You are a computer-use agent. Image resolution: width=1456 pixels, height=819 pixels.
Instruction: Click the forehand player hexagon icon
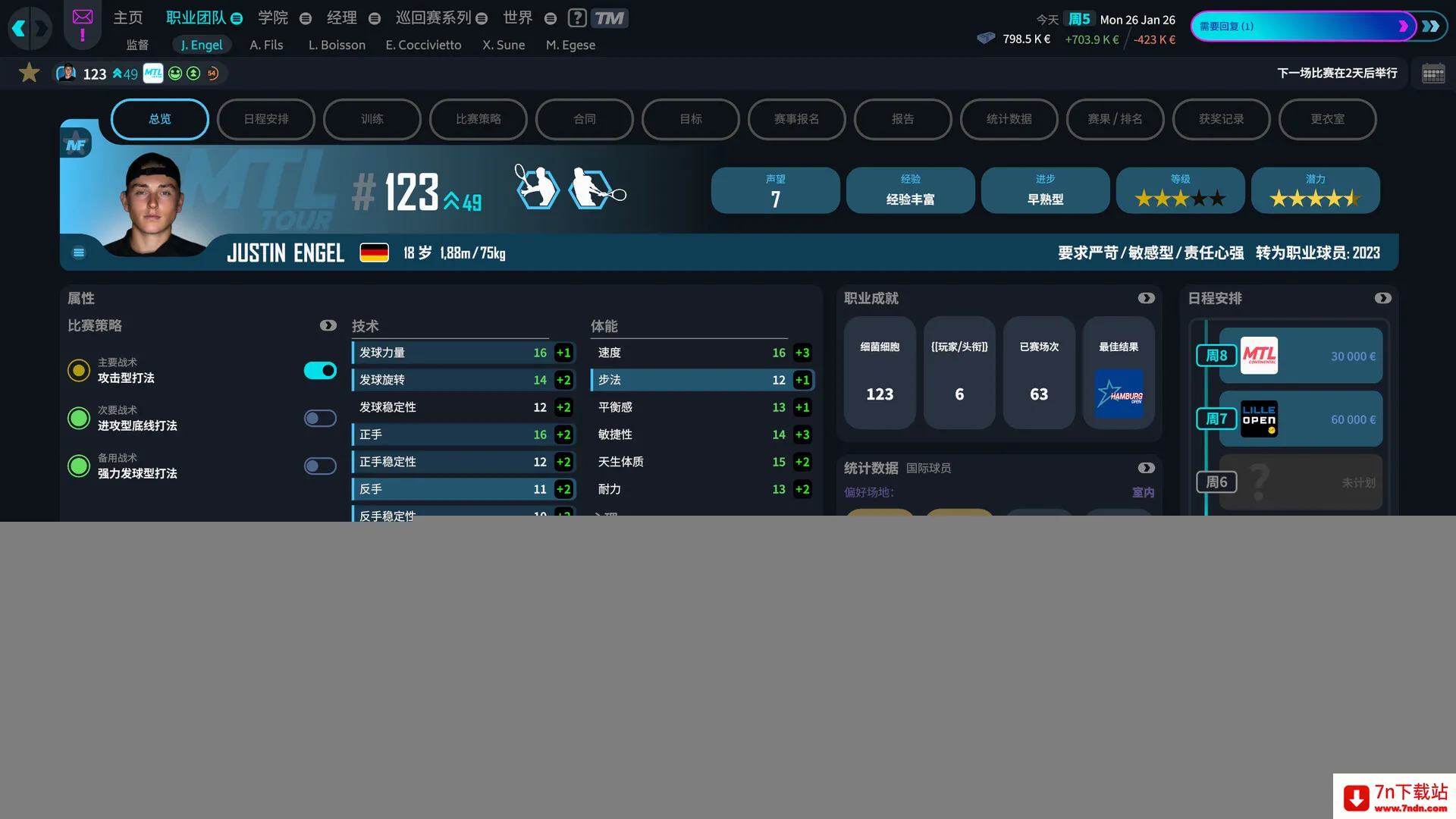(x=597, y=188)
